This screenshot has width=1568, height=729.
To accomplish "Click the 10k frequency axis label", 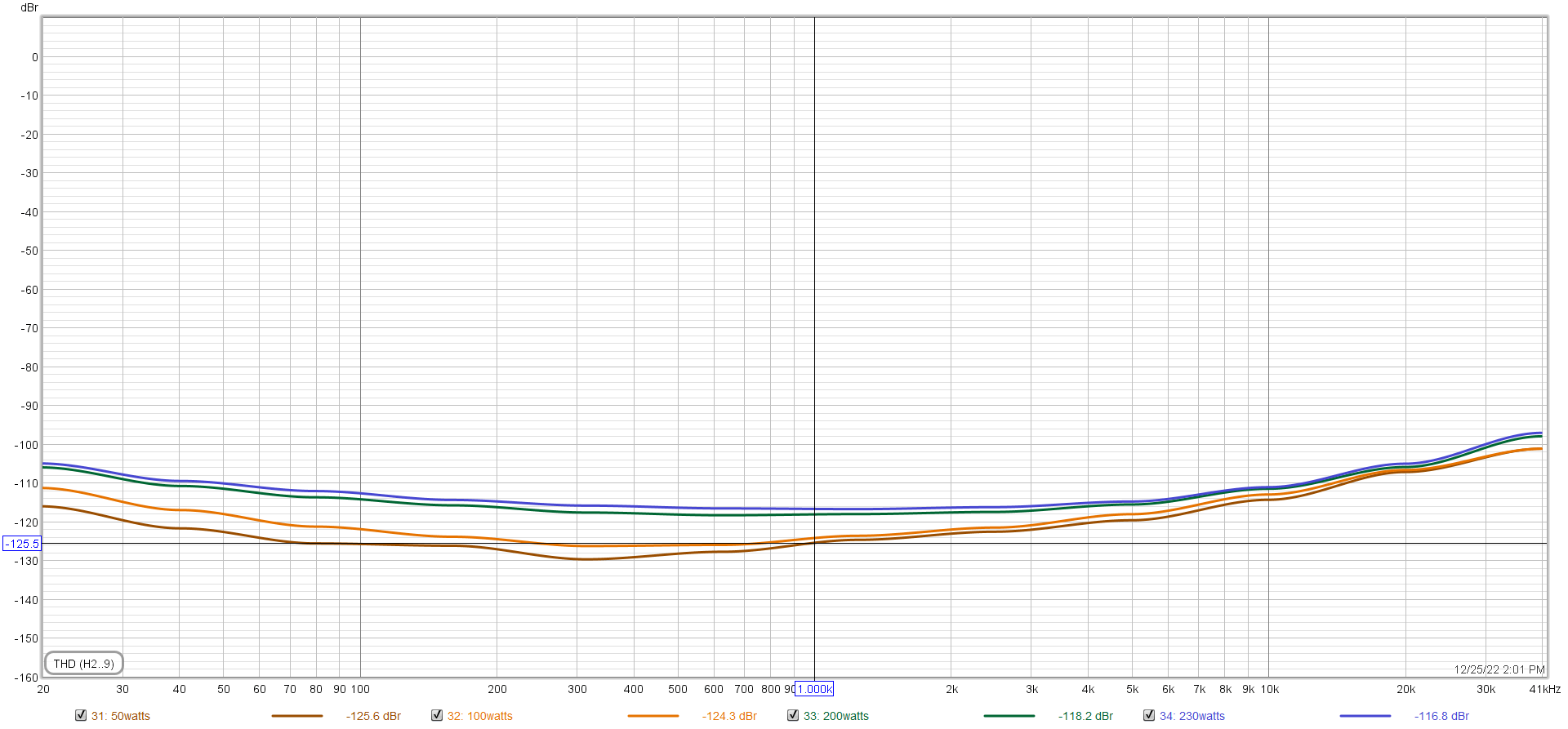I will [x=1270, y=689].
